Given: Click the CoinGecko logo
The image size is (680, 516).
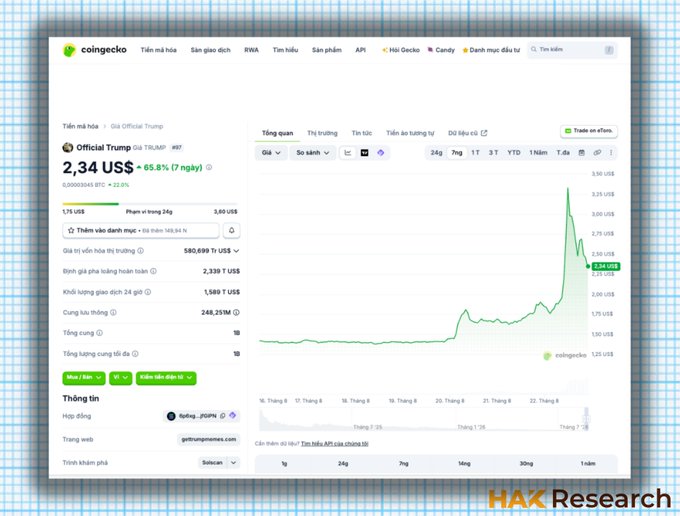Looking at the screenshot, I should coord(95,50).
